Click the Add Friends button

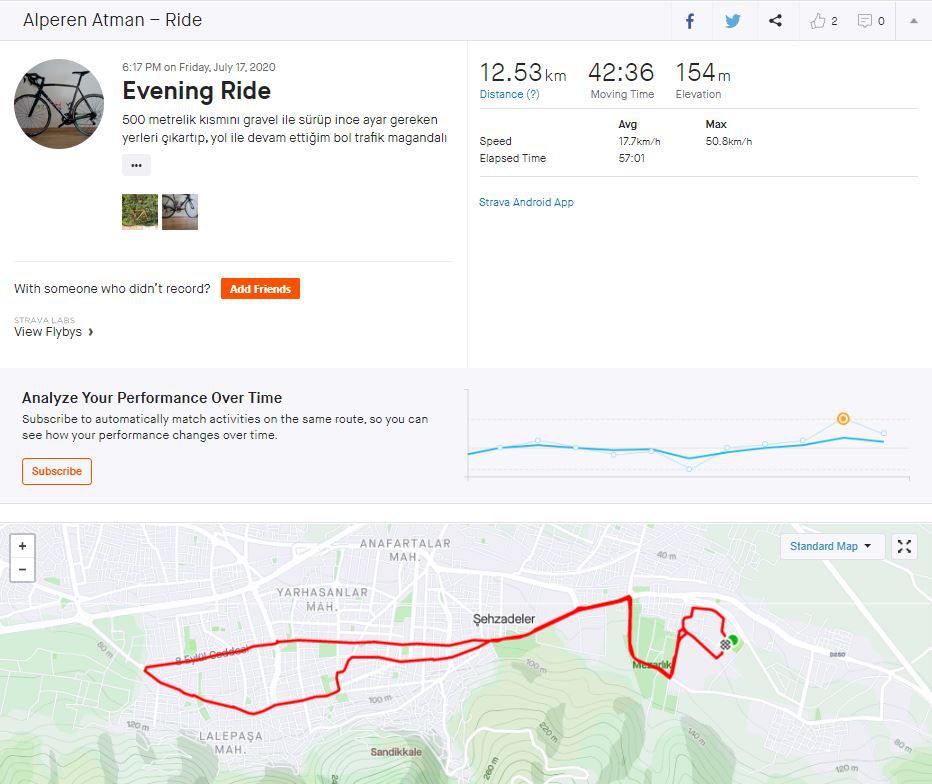point(260,289)
